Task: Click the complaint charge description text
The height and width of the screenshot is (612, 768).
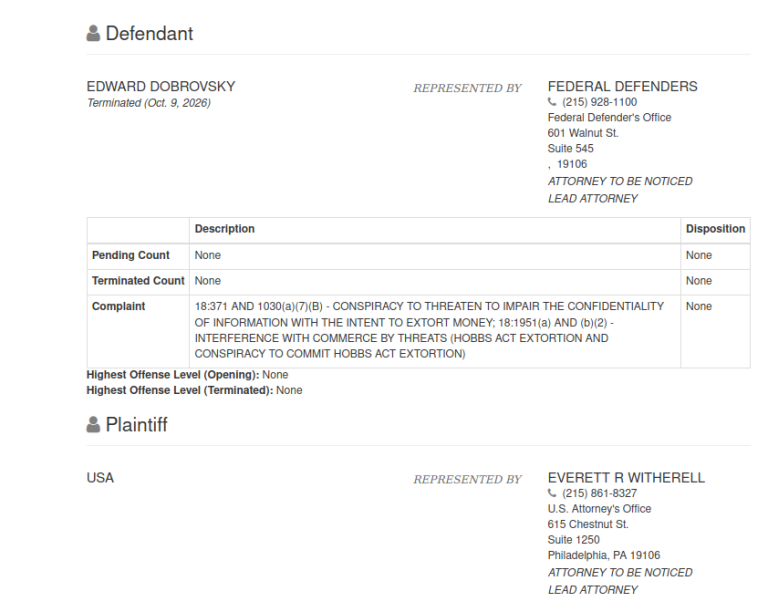Action: pyautogui.click(x=429, y=330)
